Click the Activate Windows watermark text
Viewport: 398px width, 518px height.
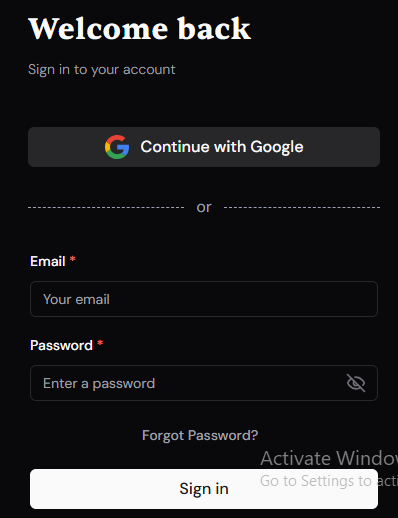329,458
